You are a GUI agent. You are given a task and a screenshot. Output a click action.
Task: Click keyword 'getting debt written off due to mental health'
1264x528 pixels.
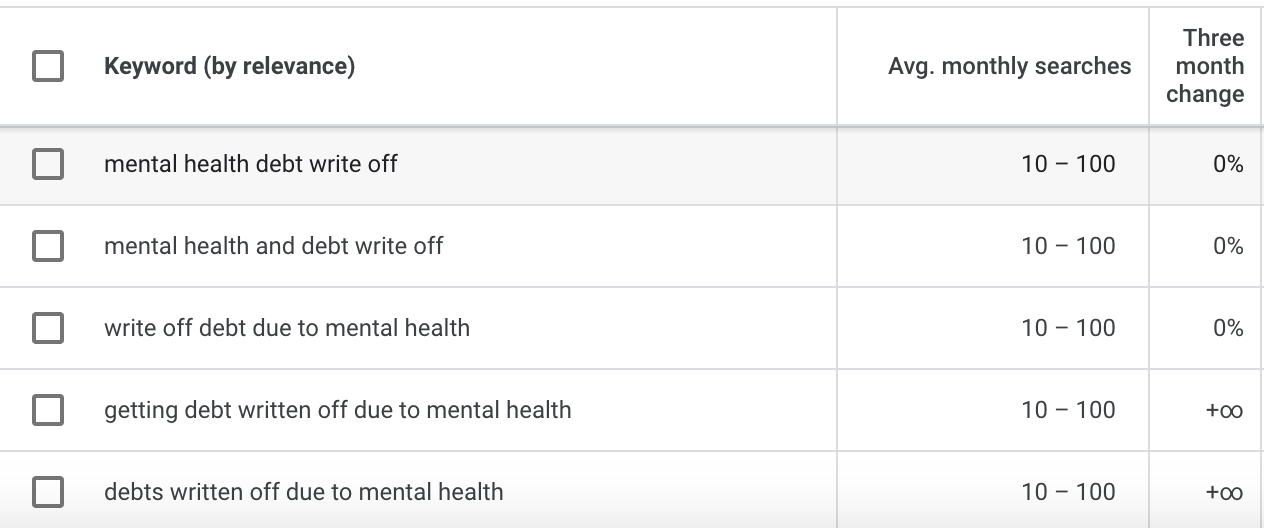coord(337,410)
